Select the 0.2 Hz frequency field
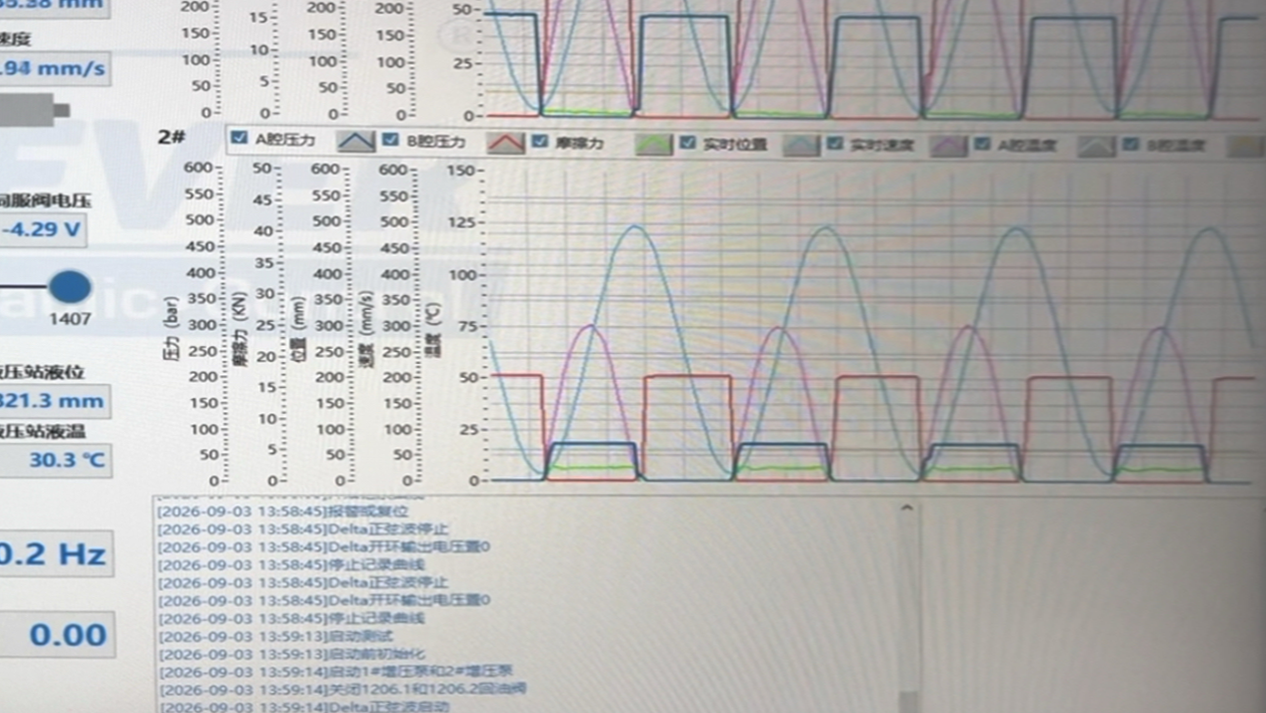Image resolution: width=1266 pixels, height=713 pixels. tap(56, 553)
